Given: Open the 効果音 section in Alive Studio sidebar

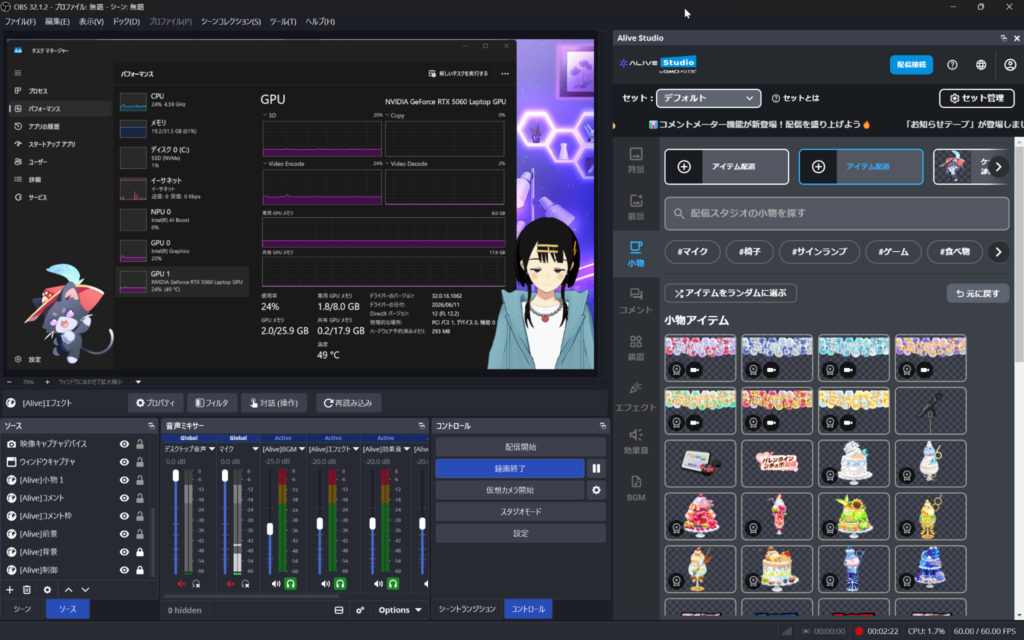Looking at the screenshot, I should (635, 442).
